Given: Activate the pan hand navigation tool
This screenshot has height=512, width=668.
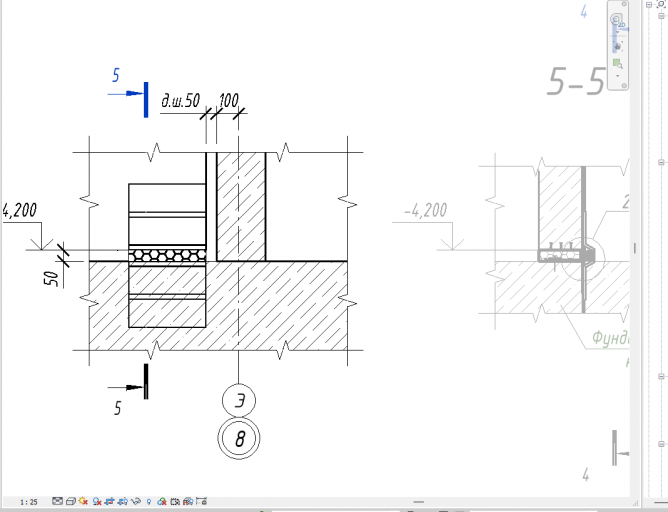Looking at the screenshot, I should coord(618,46).
